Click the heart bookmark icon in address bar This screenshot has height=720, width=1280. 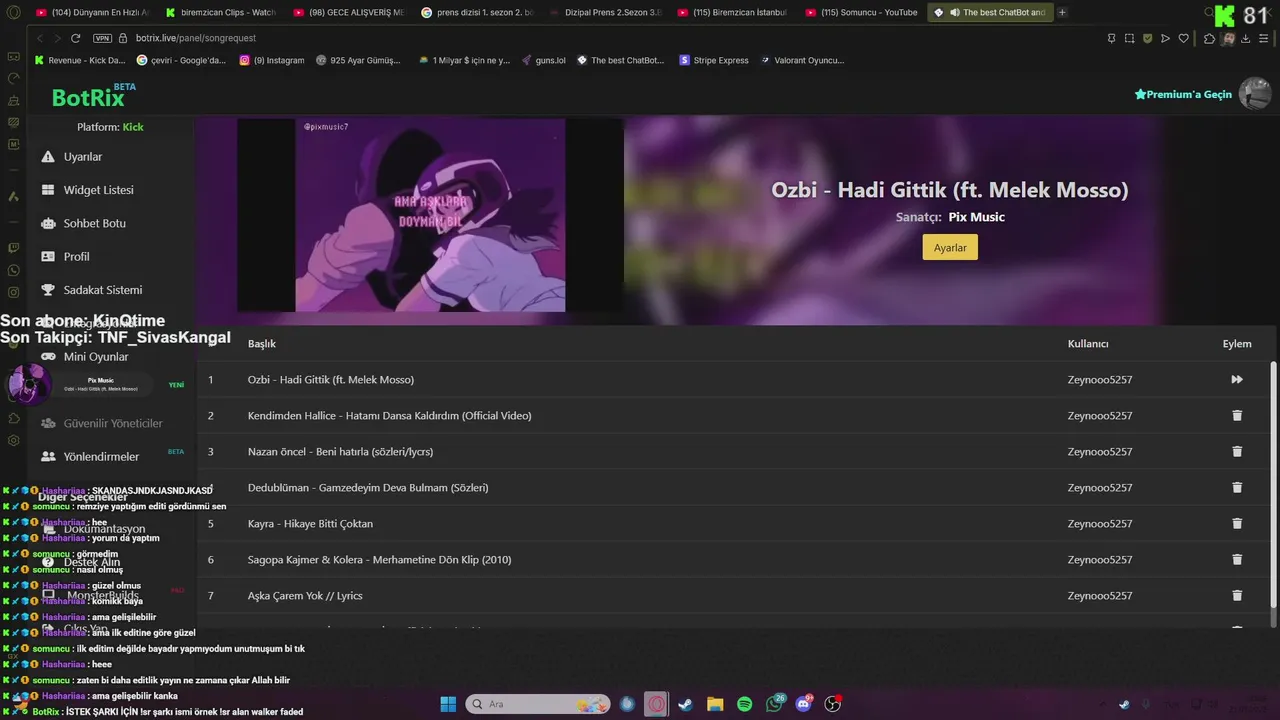(1184, 38)
